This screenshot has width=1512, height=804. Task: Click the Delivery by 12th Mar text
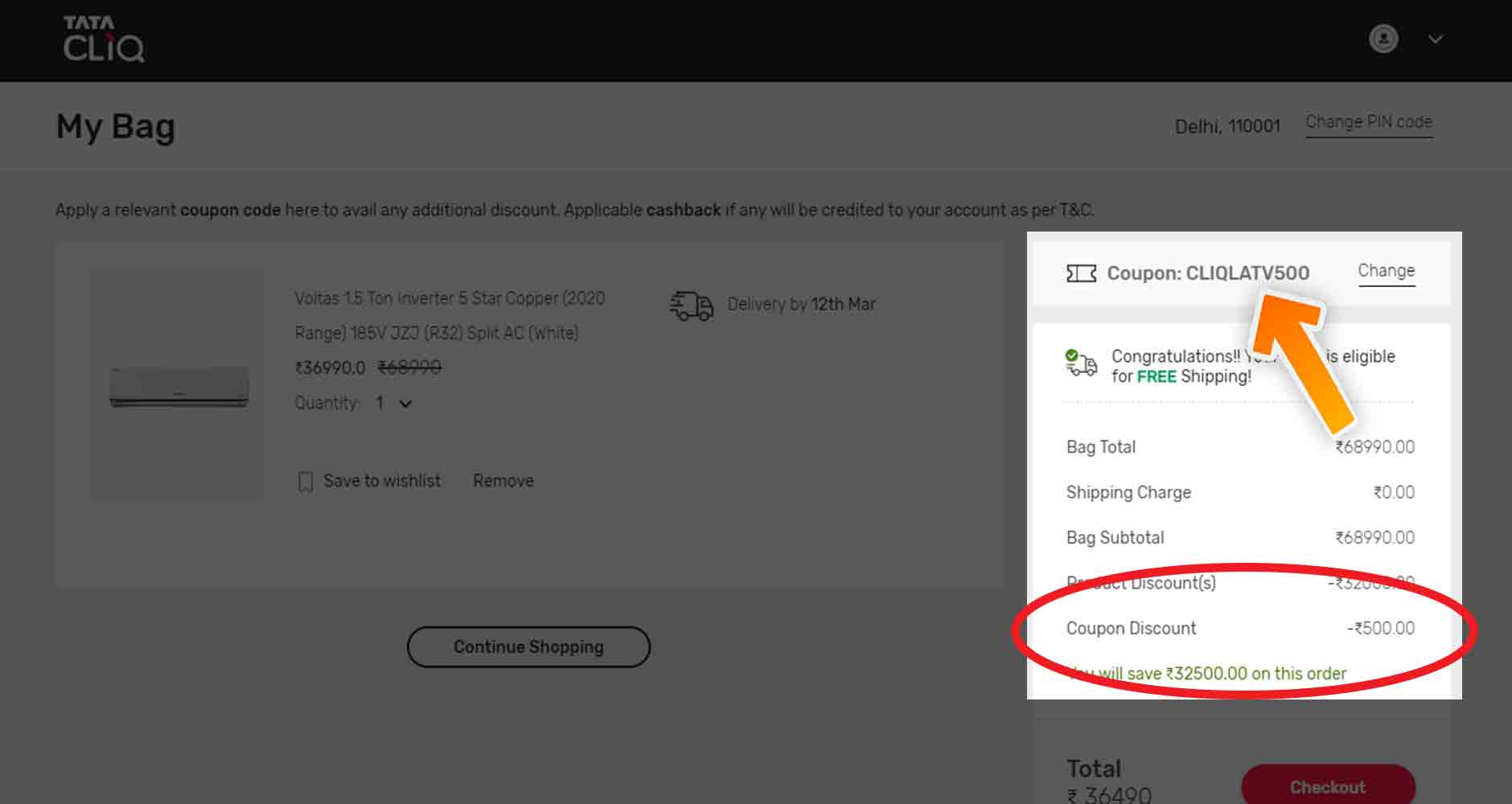click(801, 304)
